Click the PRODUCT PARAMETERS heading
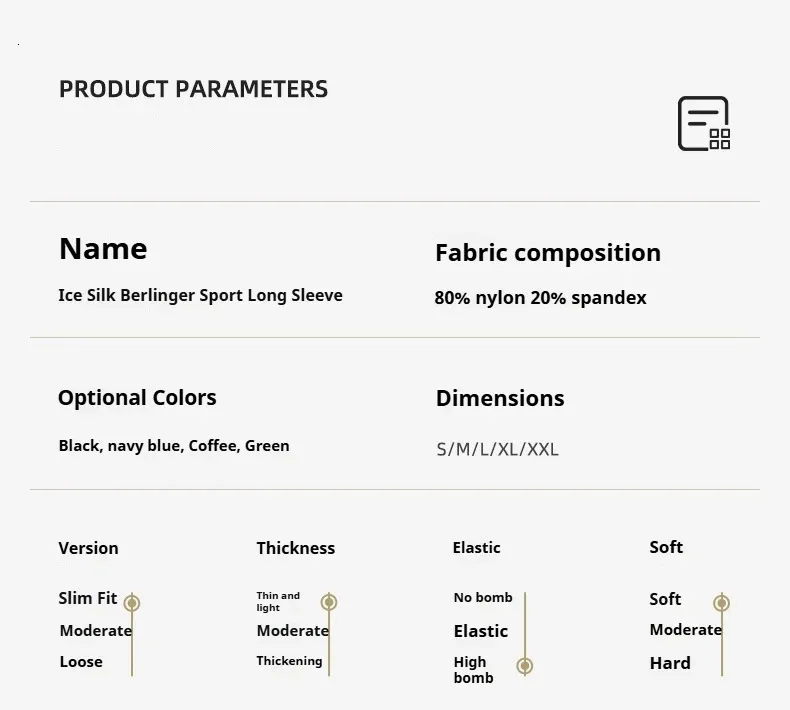 [x=193, y=89]
